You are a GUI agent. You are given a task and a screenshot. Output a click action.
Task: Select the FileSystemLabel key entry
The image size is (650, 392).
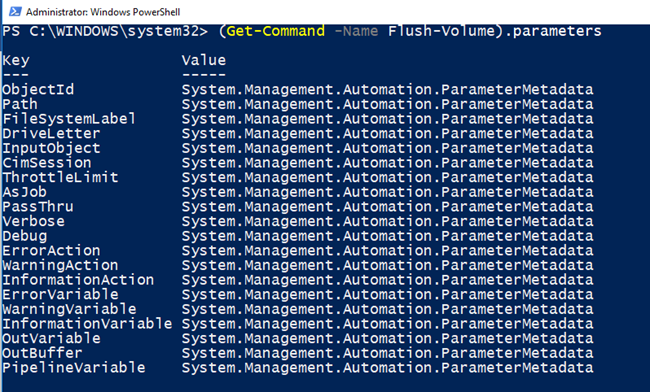pos(69,119)
